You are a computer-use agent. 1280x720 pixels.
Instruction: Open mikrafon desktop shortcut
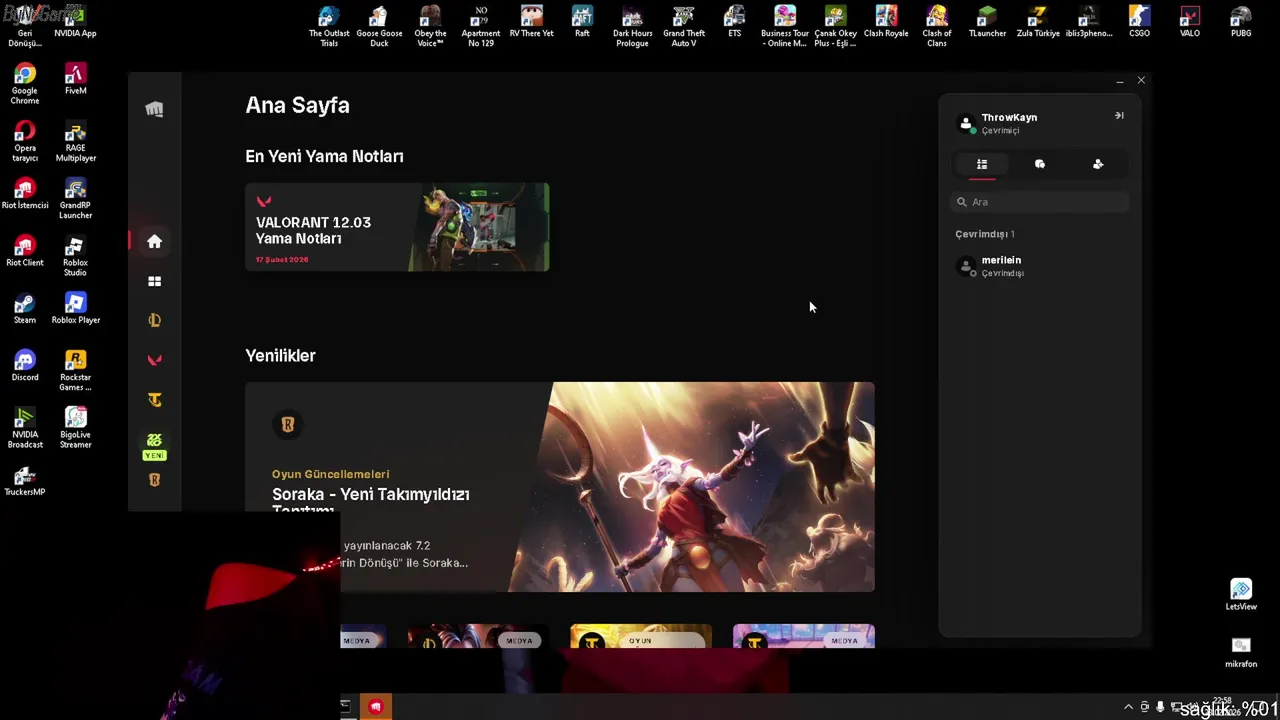1241,652
